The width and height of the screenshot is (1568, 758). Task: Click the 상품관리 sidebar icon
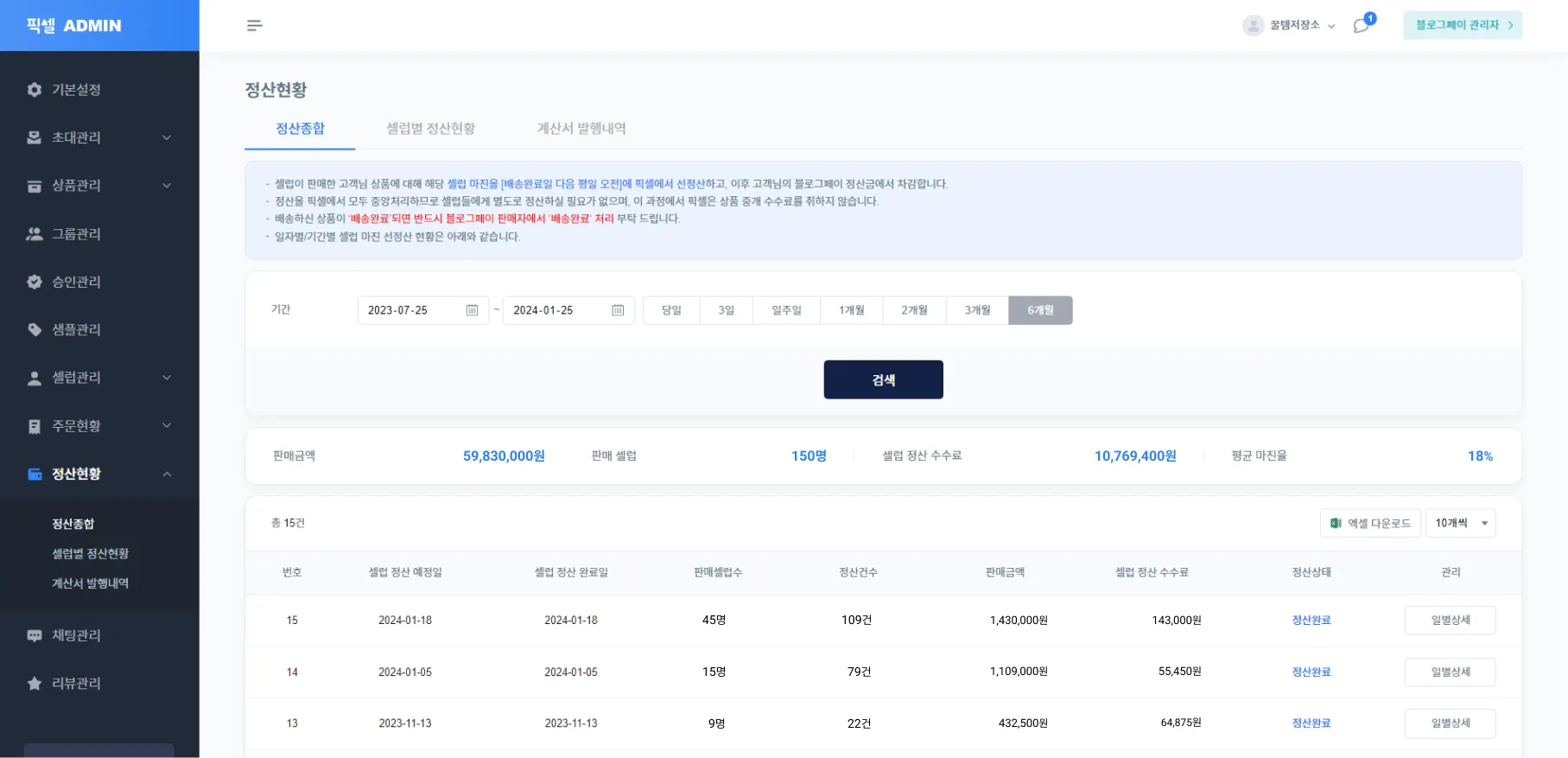pos(35,186)
